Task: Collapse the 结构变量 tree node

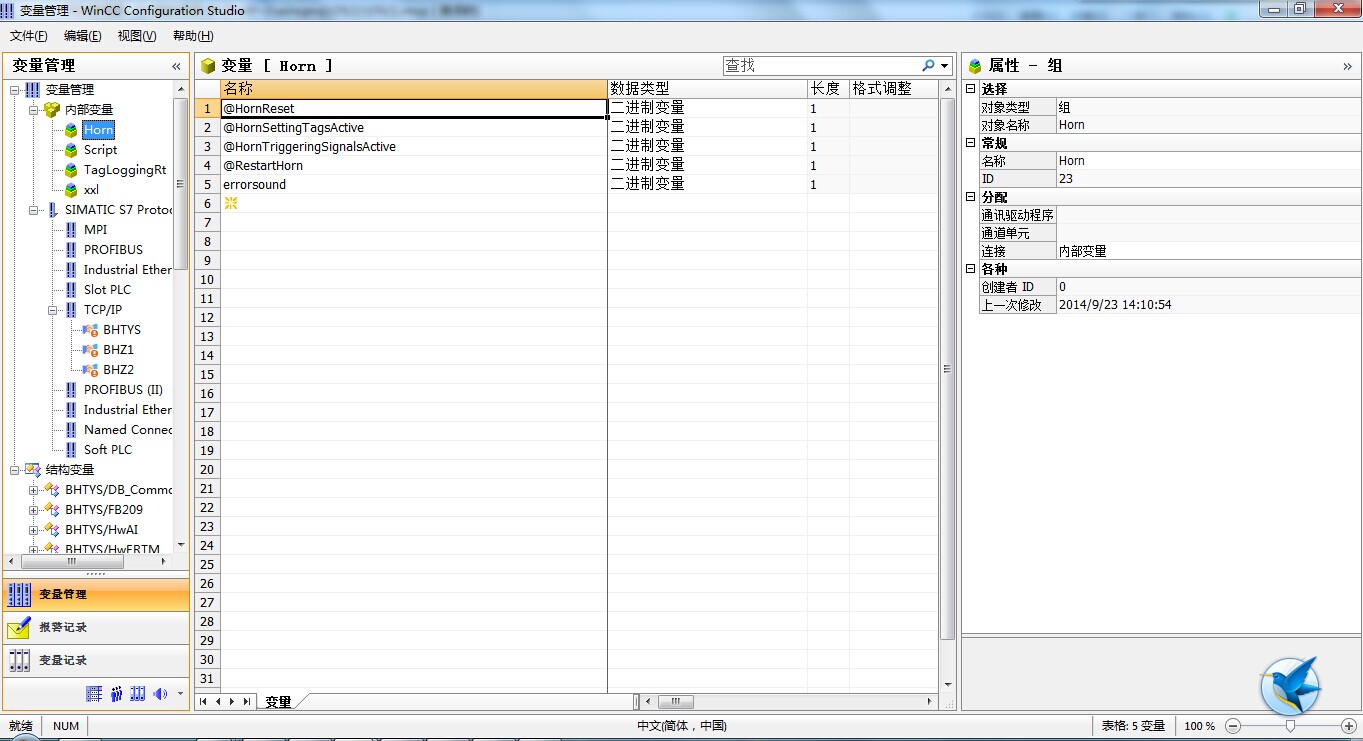Action: [15, 470]
